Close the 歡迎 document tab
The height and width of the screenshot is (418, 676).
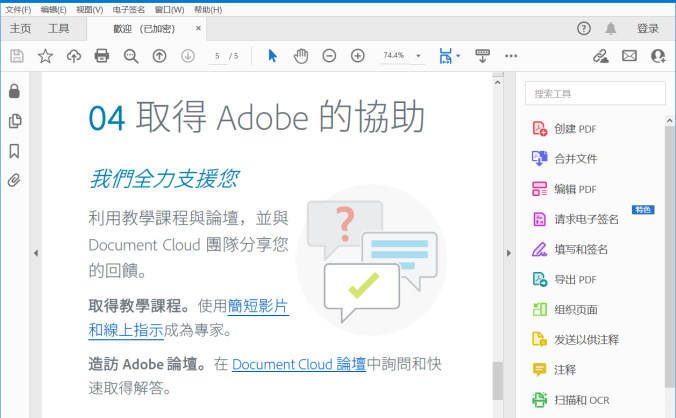tap(198, 28)
